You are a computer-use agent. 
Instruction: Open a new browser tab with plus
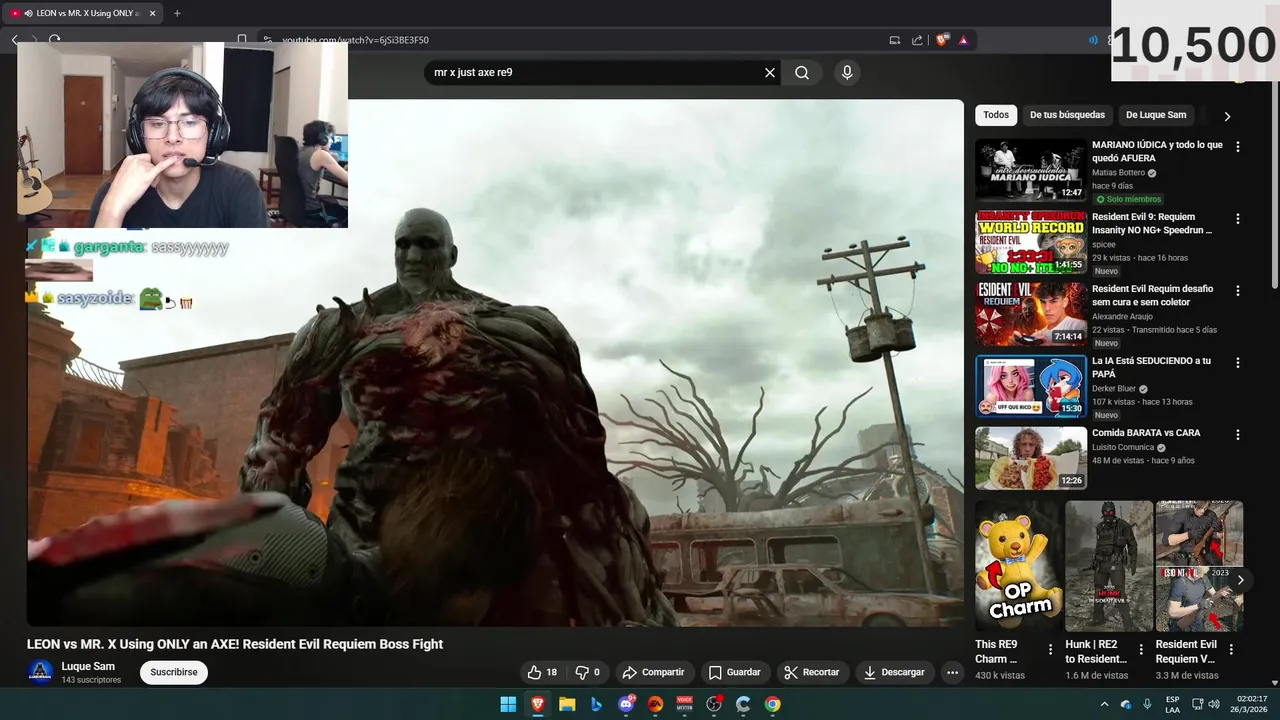pos(177,13)
